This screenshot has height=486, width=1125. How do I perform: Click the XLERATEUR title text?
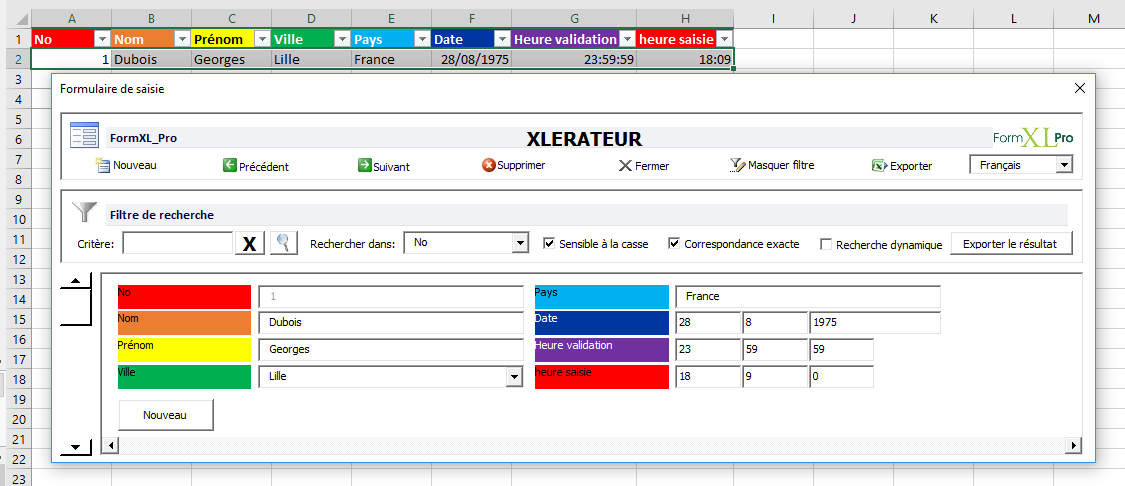584,138
